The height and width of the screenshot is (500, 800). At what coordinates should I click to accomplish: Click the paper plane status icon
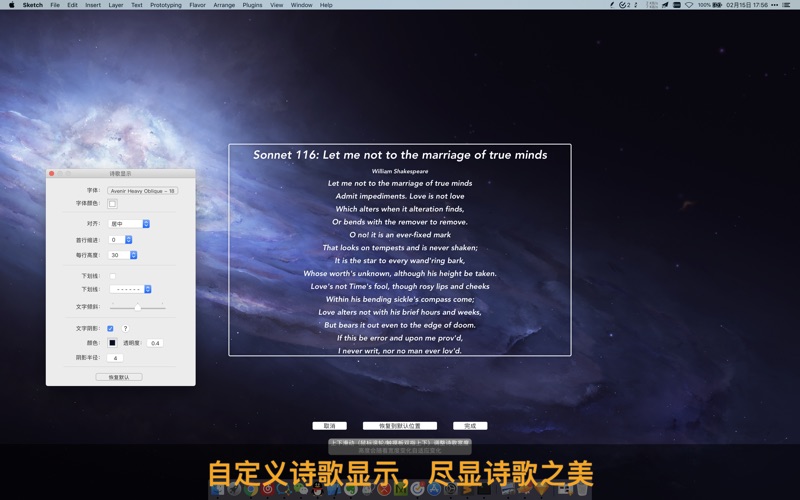[665, 5]
